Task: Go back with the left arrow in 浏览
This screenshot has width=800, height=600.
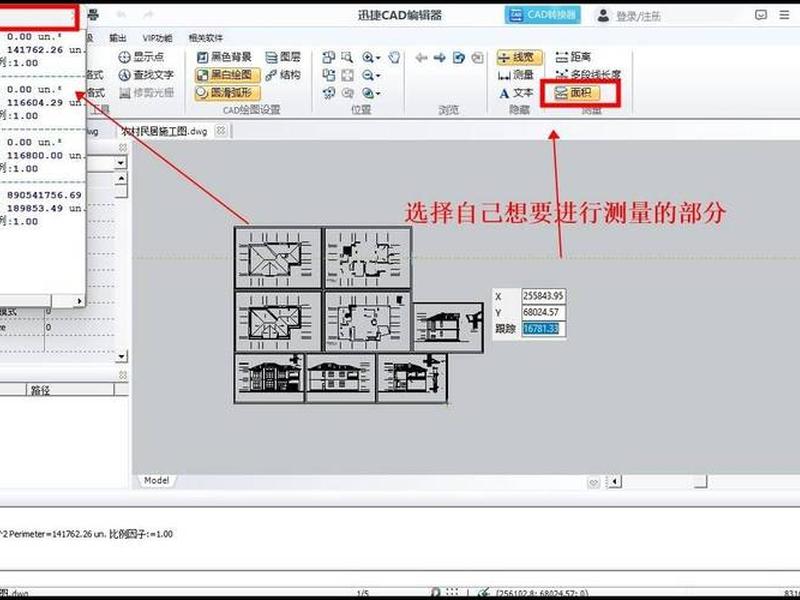Action: pos(421,57)
